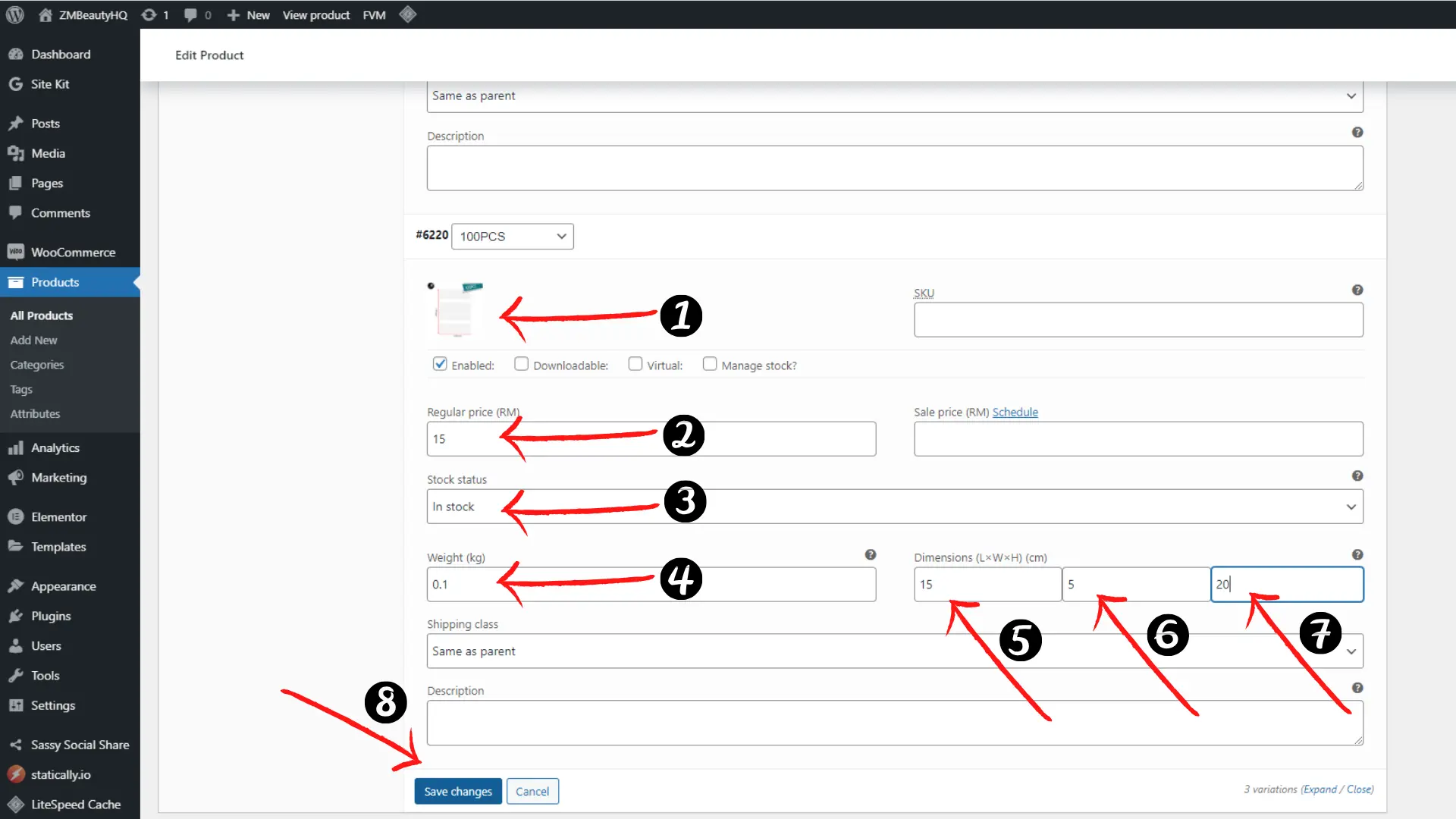Image resolution: width=1456 pixels, height=819 pixels.
Task: Click the Analytics bar chart icon
Action: 16,448
